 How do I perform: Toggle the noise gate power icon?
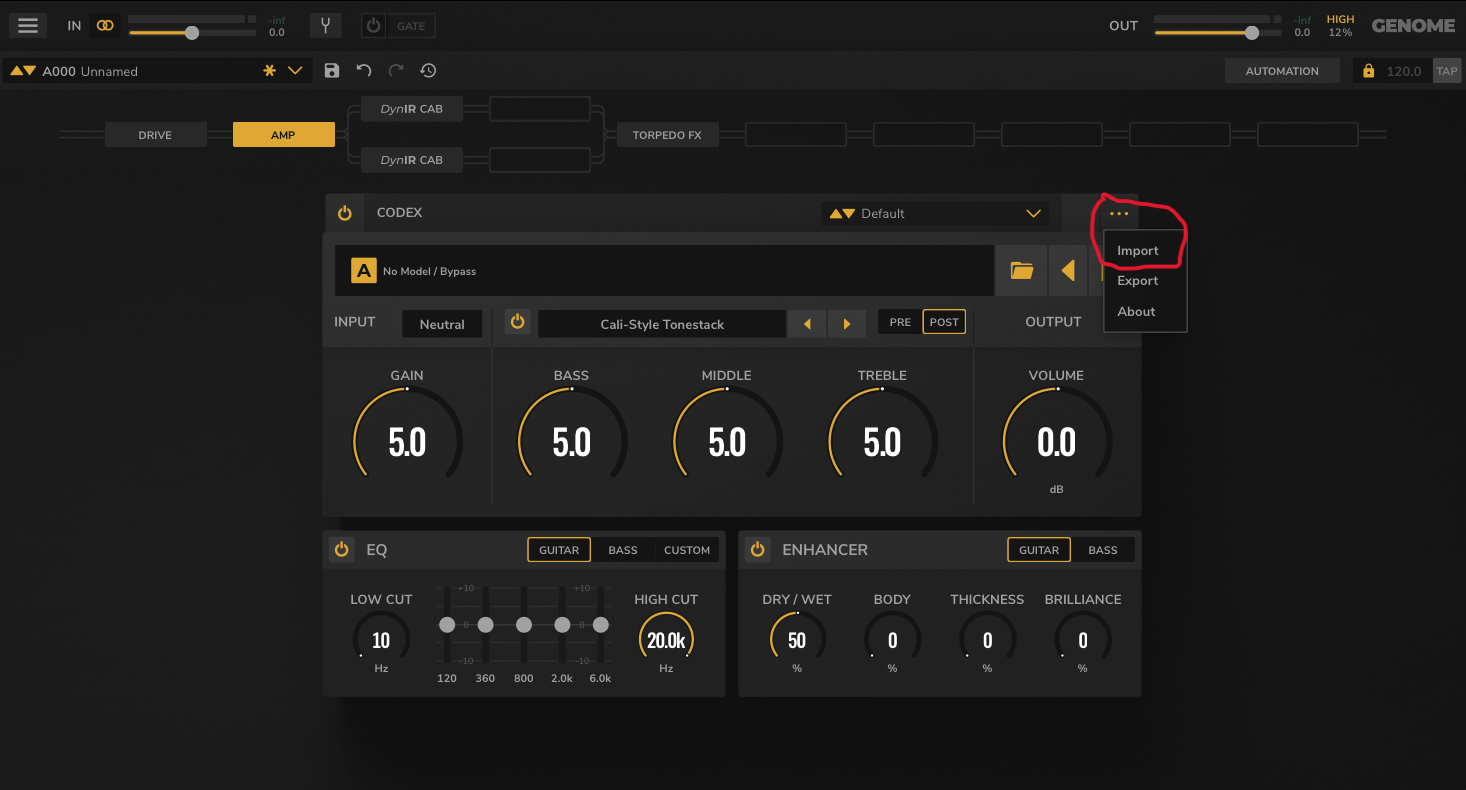[x=373, y=26]
